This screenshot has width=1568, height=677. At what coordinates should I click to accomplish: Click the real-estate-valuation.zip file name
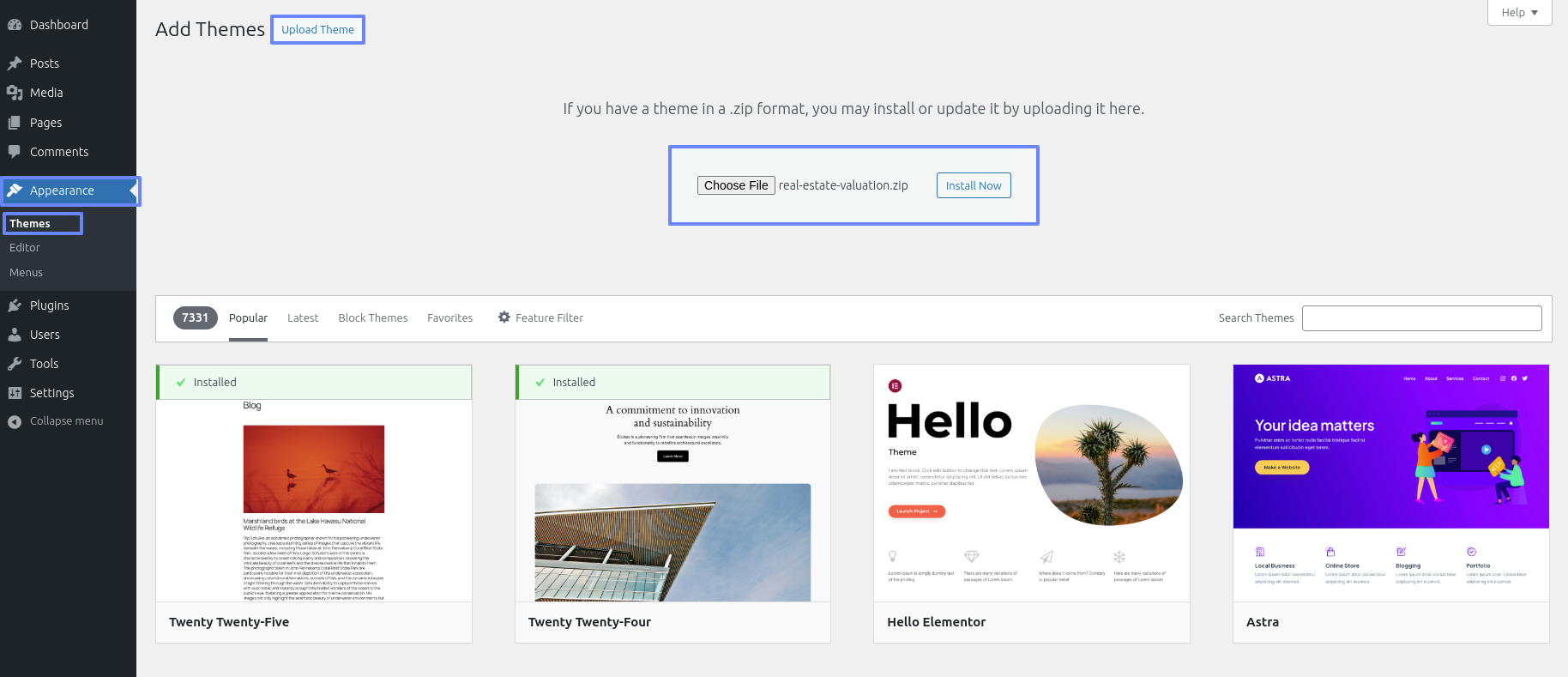[843, 185]
